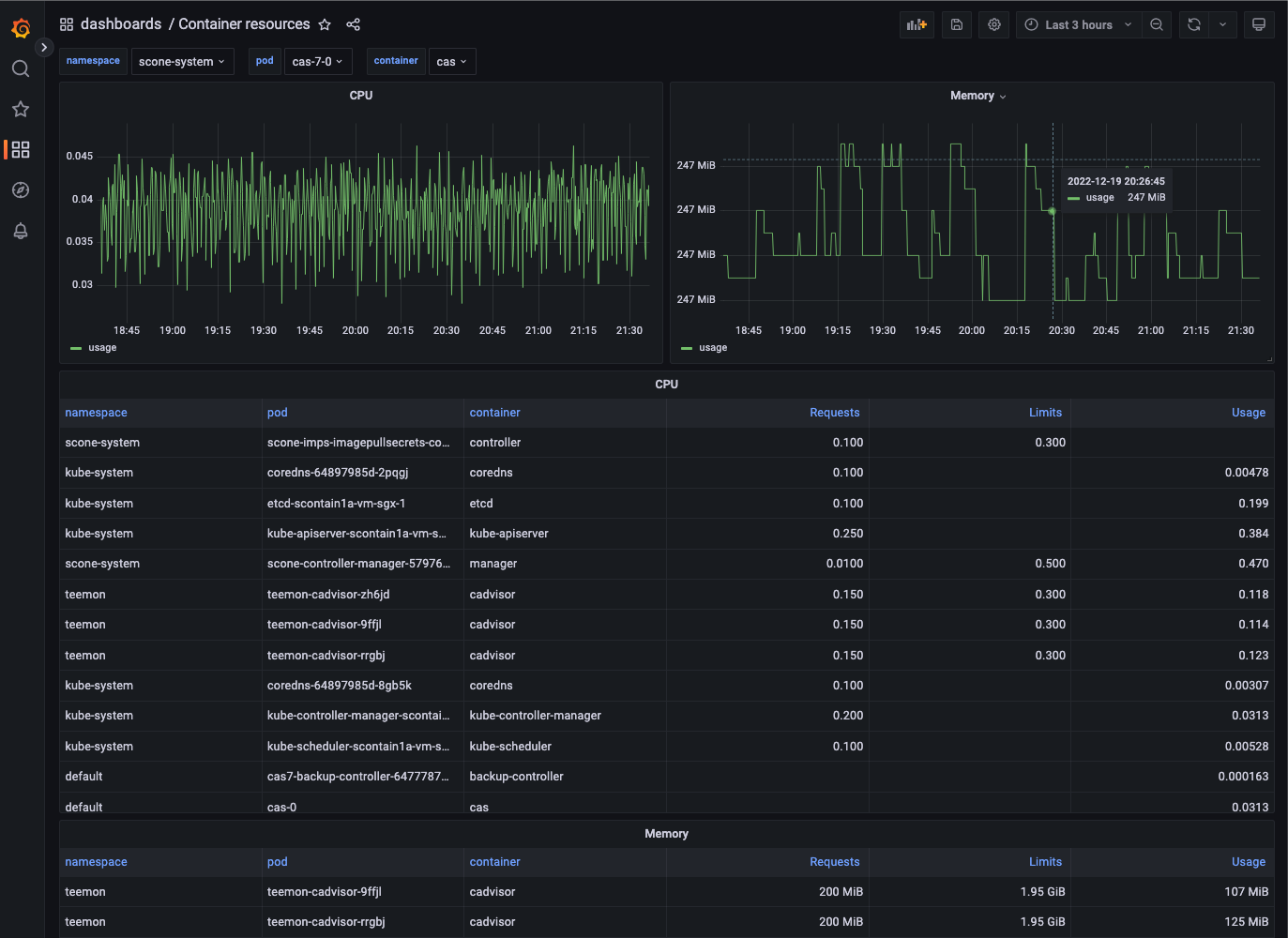Image resolution: width=1288 pixels, height=938 pixels.
Task: Share the dashboard using share icon
Action: point(354,24)
